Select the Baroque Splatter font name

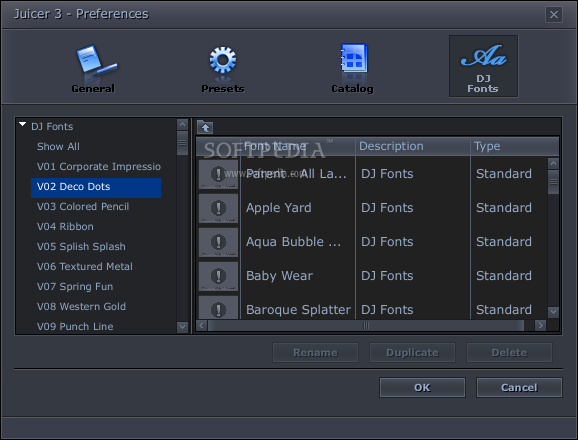coord(298,310)
